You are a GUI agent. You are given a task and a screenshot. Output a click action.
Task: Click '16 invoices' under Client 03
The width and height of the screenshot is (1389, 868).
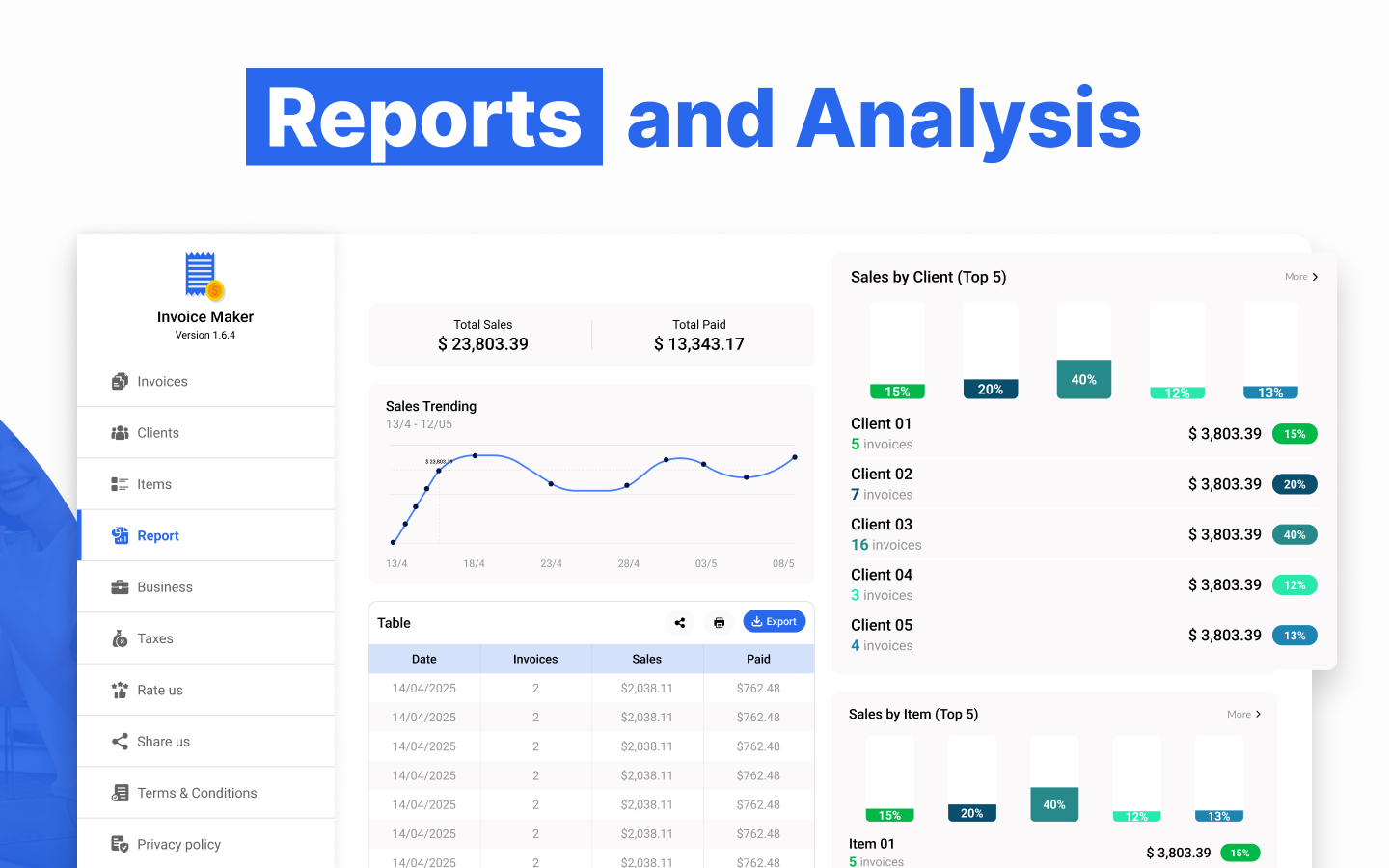(886, 545)
